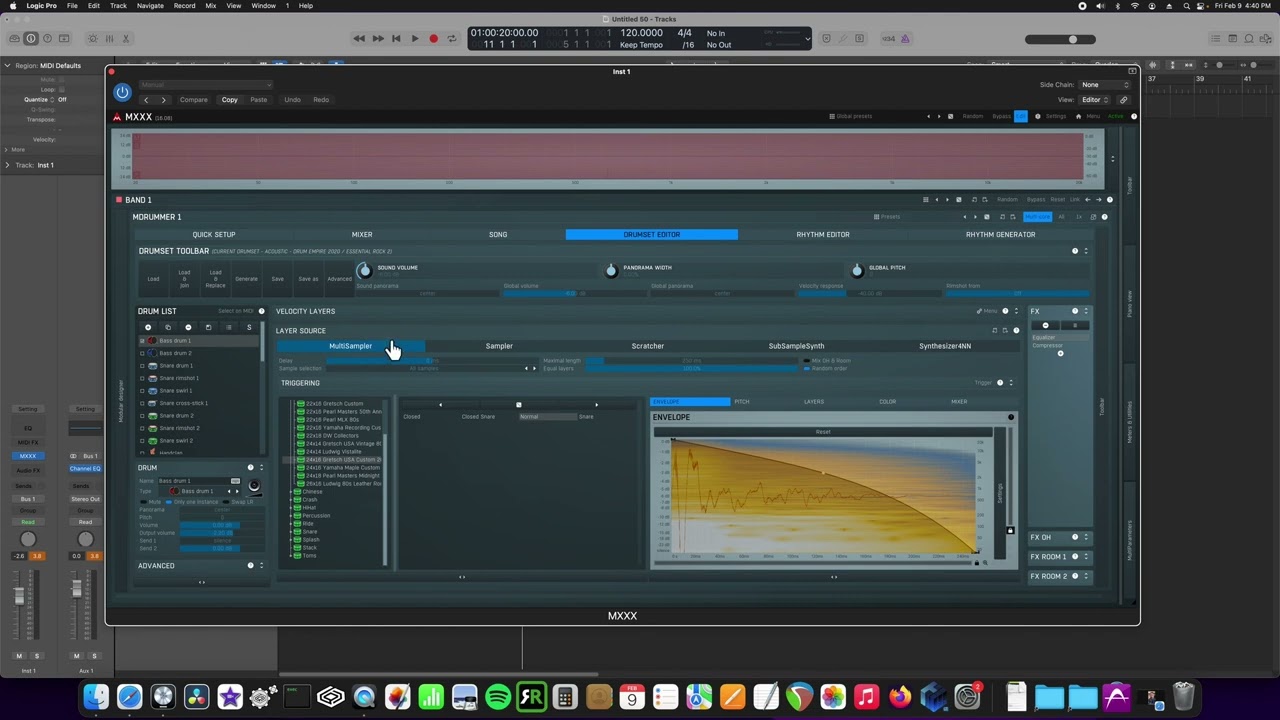Click Generate in Drumset toolbar
The image size is (1280, 720).
(x=246, y=279)
